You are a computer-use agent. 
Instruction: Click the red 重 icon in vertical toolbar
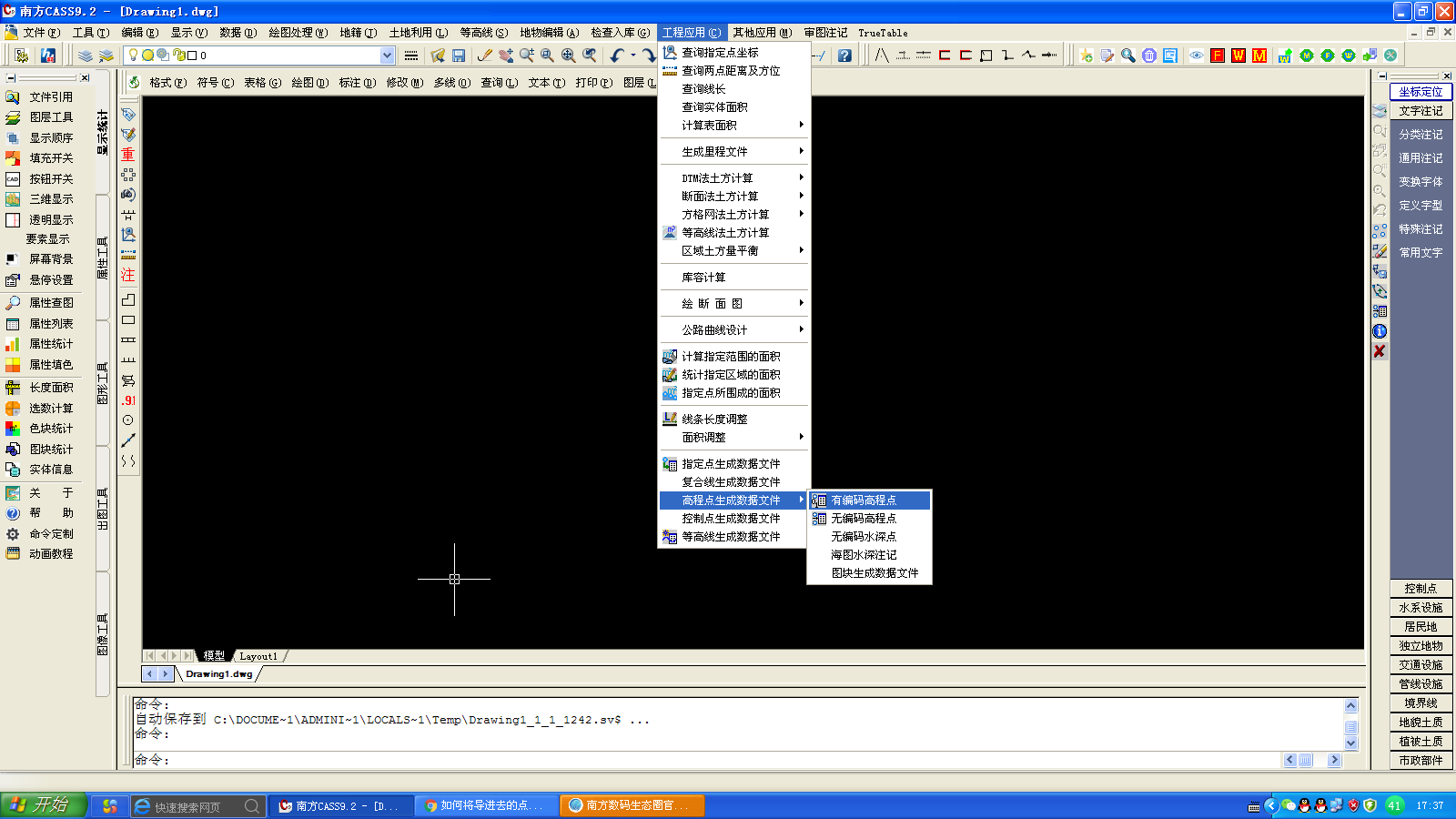(128, 155)
